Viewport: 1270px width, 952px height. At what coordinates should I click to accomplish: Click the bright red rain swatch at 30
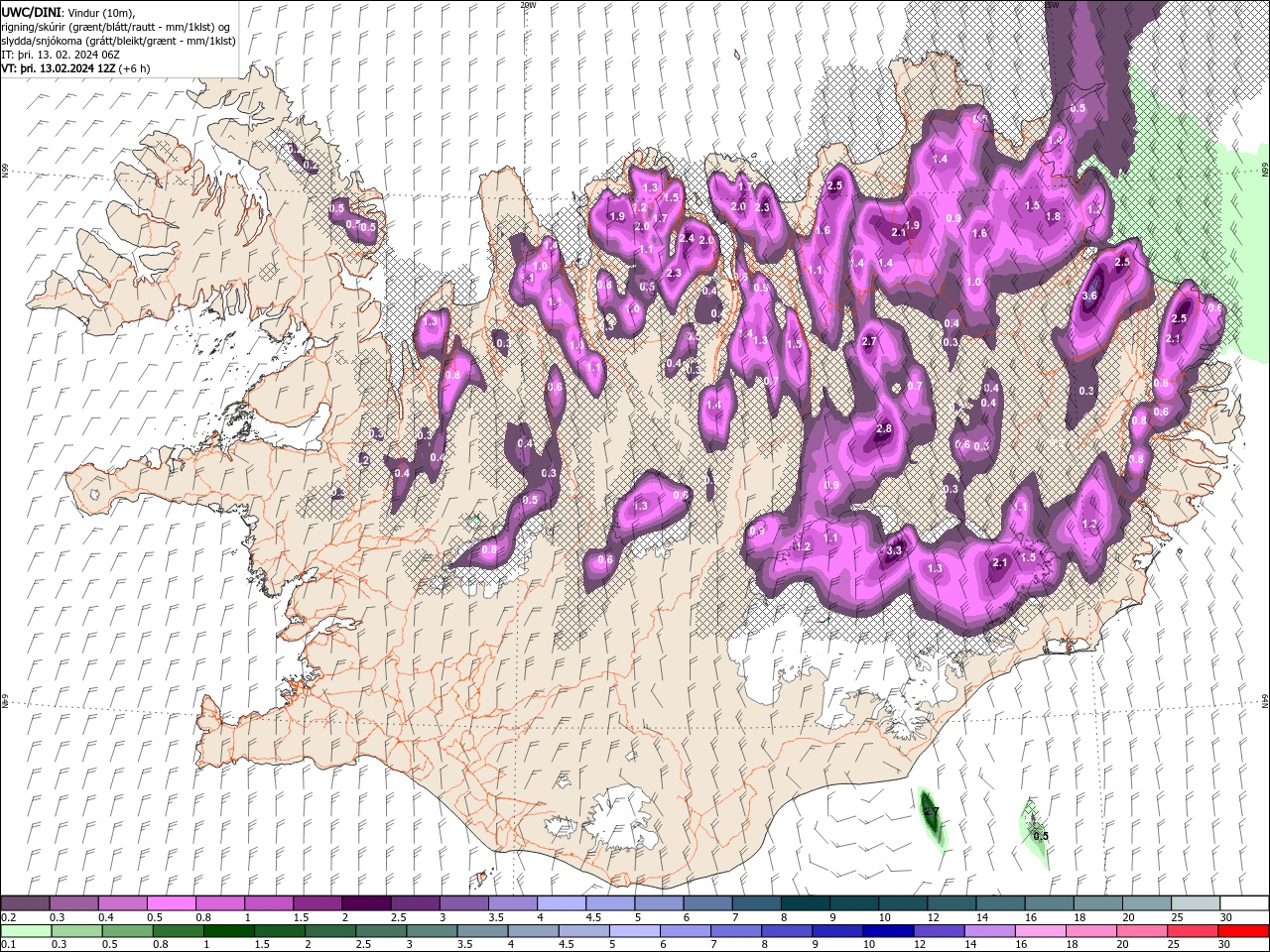[x=1244, y=931]
